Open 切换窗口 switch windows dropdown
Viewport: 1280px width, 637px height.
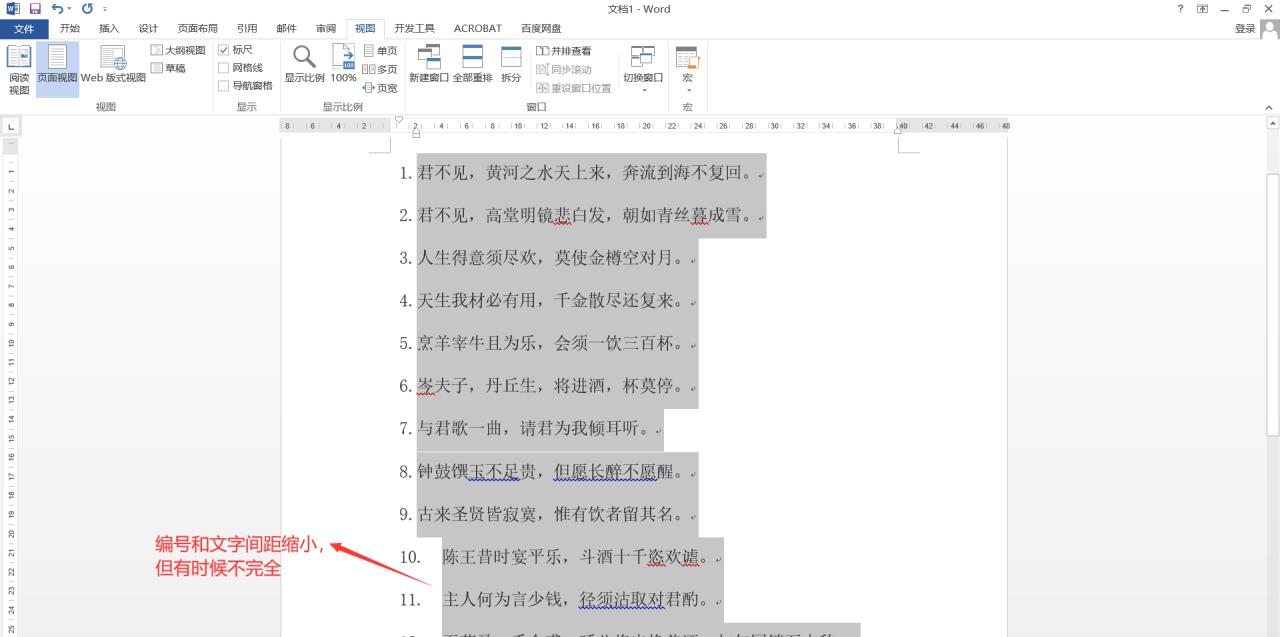[x=643, y=68]
